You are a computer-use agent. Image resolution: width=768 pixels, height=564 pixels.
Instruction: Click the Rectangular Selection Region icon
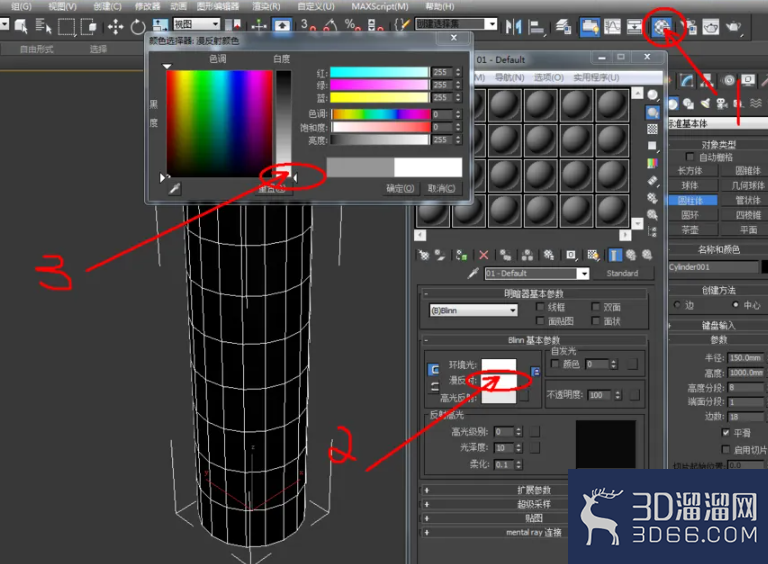[67, 26]
